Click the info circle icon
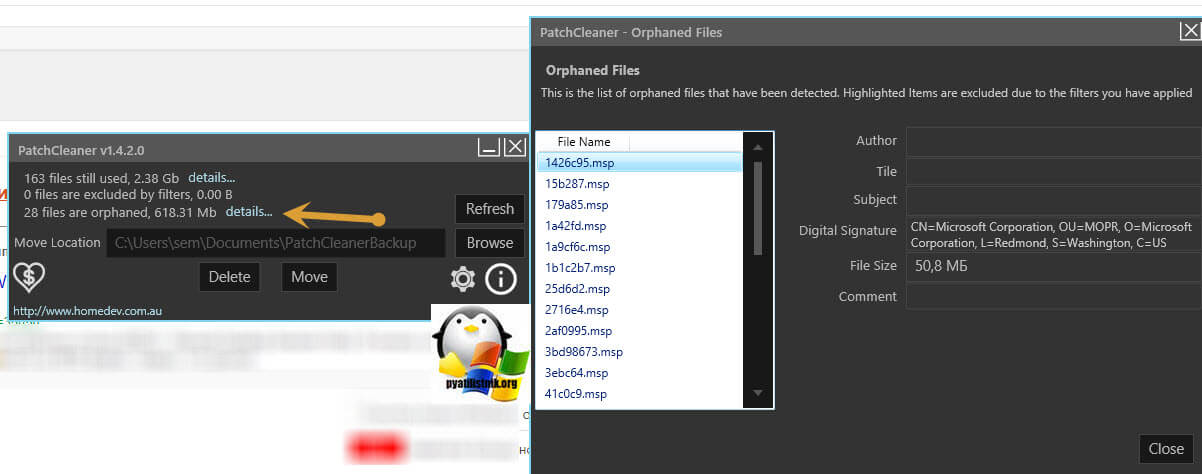This screenshot has width=1202, height=474. point(501,278)
